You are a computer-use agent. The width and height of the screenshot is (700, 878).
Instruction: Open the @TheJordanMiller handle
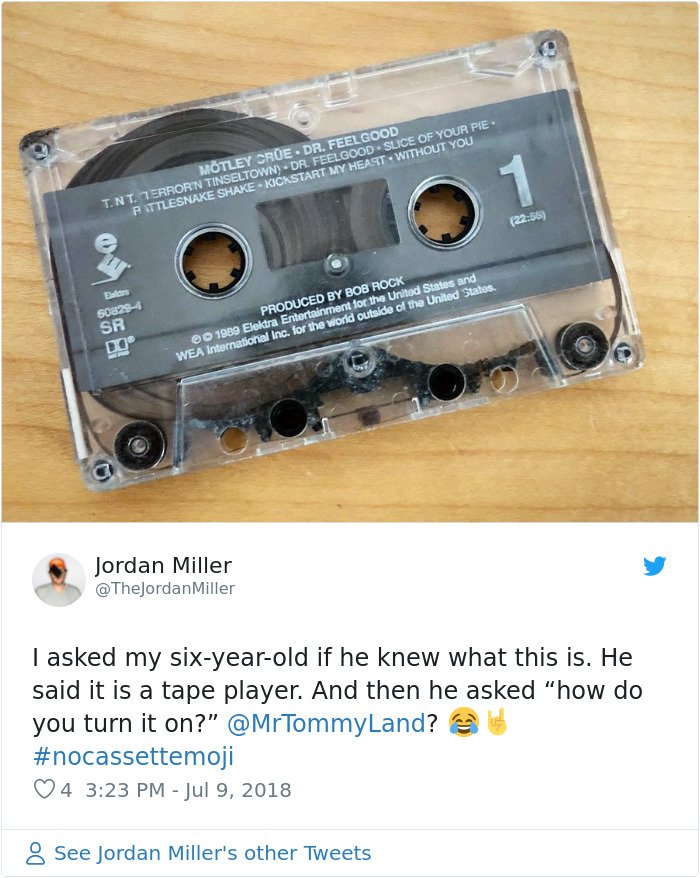[165, 589]
